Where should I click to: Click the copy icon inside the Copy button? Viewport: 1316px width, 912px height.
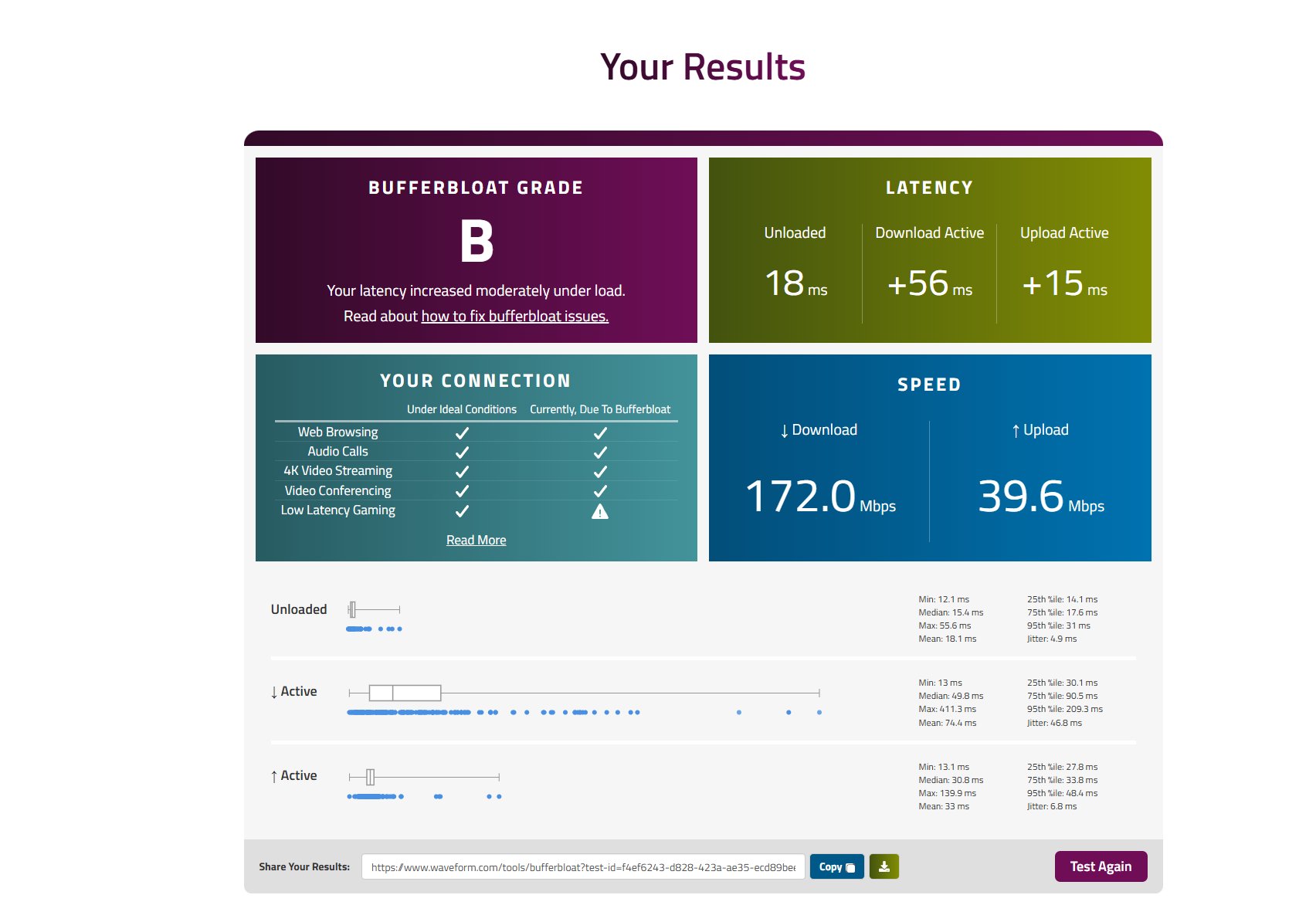[849, 866]
